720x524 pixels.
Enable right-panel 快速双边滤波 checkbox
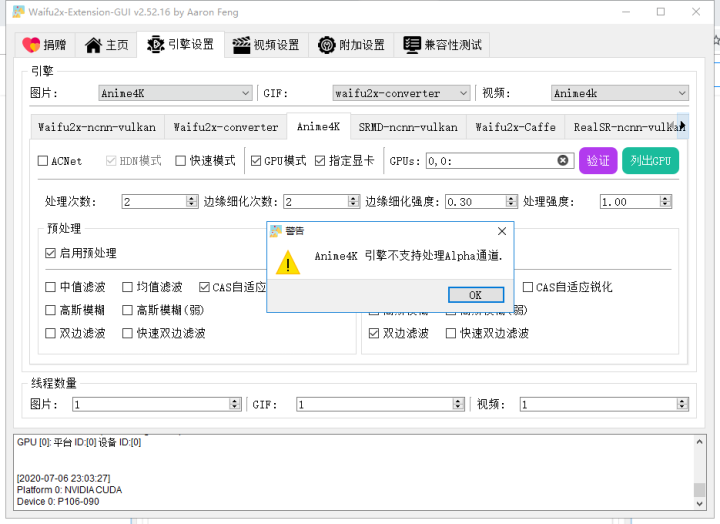pyautogui.click(x=451, y=333)
